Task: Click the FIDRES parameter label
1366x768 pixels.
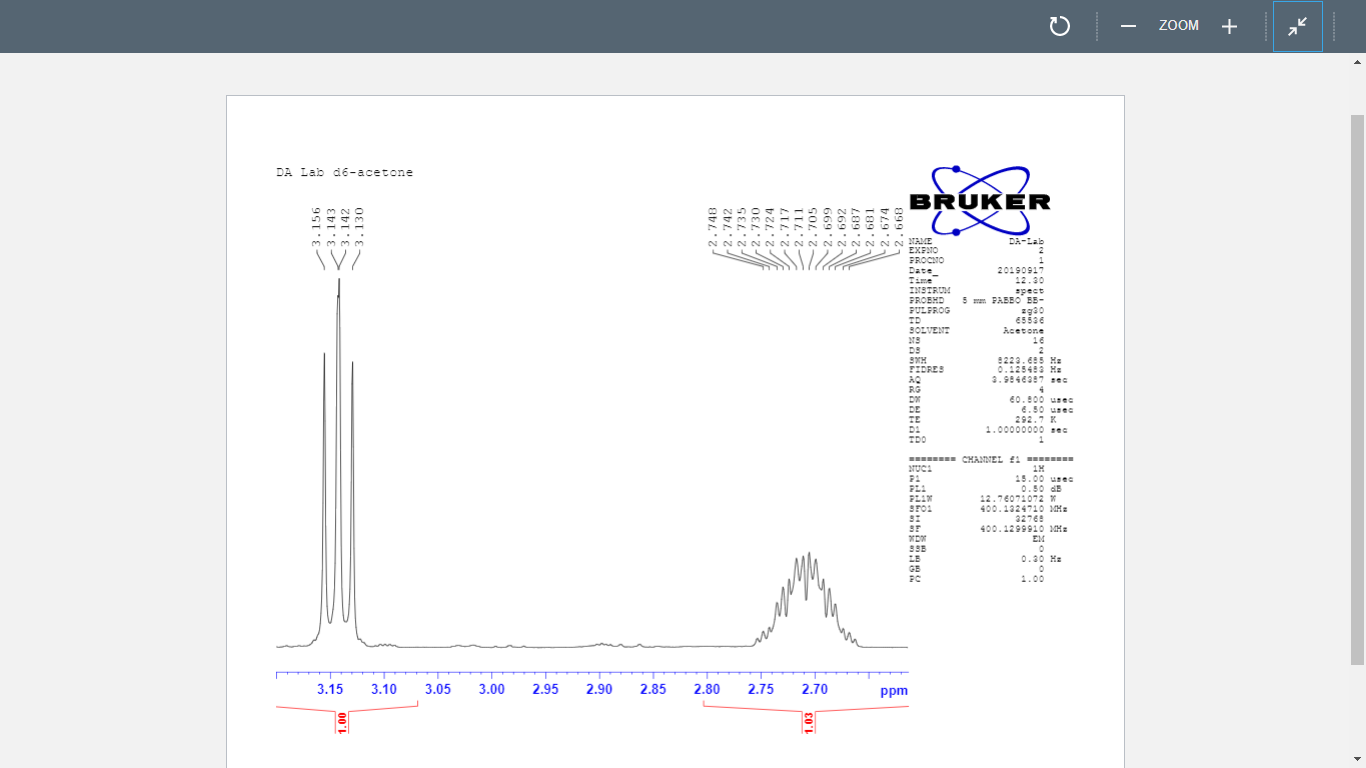Action: click(x=926, y=370)
